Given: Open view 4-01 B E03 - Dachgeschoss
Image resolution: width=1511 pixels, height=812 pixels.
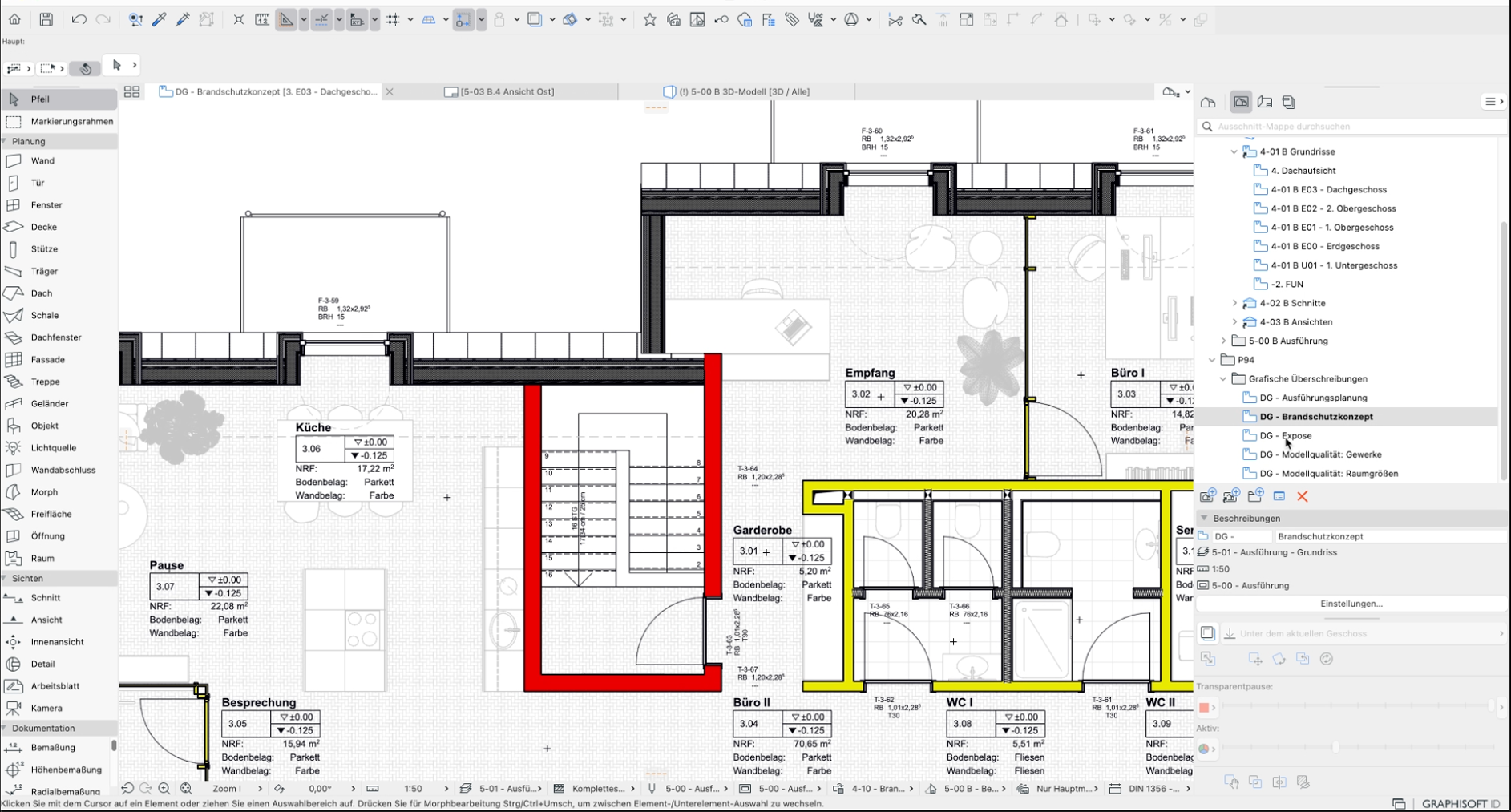Looking at the screenshot, I should click(x=1328, y=189).
